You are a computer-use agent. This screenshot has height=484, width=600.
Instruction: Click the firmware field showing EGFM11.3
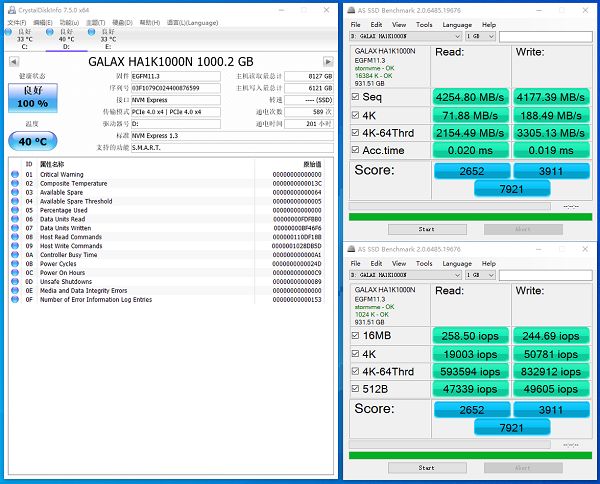tap(176, 76)
